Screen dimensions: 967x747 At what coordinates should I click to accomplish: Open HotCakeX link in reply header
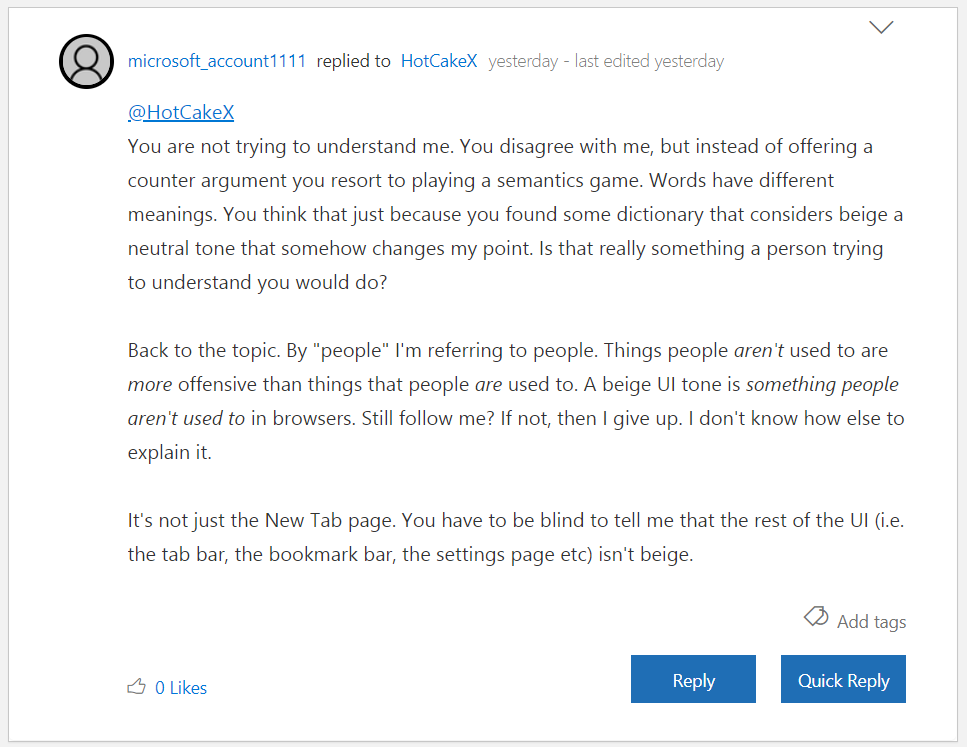(x=439, y=61)
